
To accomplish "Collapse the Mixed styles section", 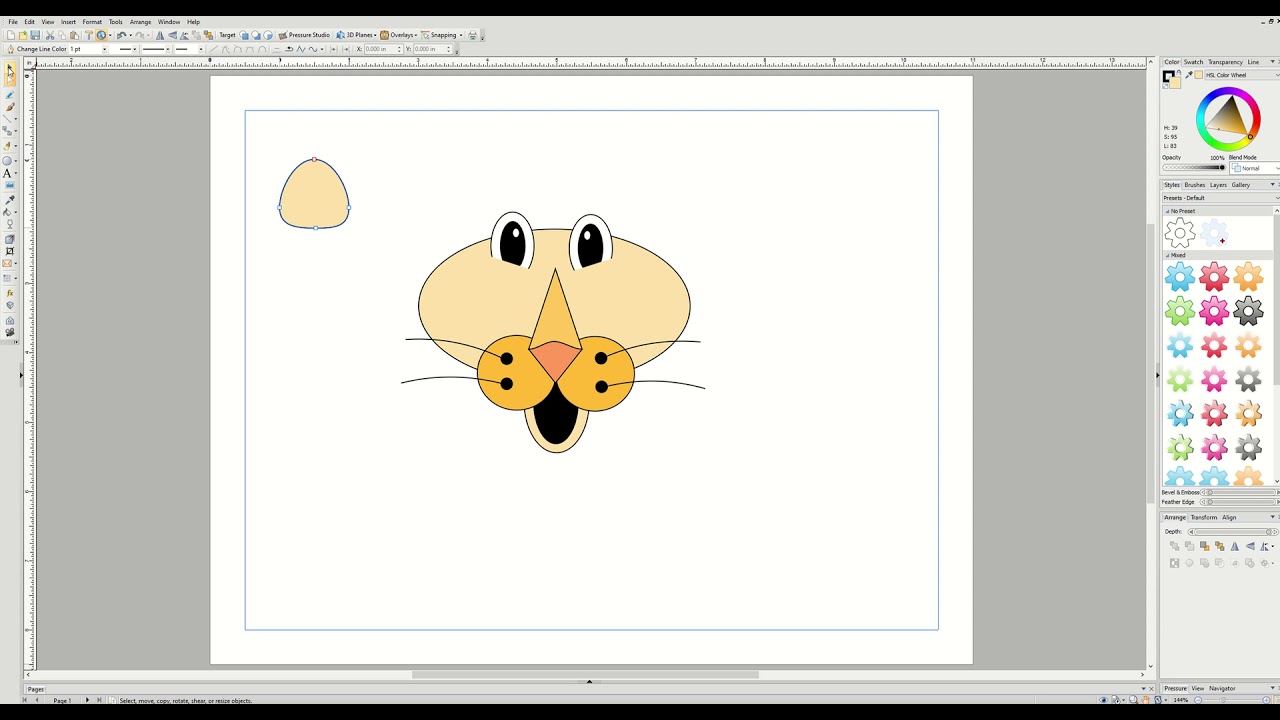I will pos(1167,255).
